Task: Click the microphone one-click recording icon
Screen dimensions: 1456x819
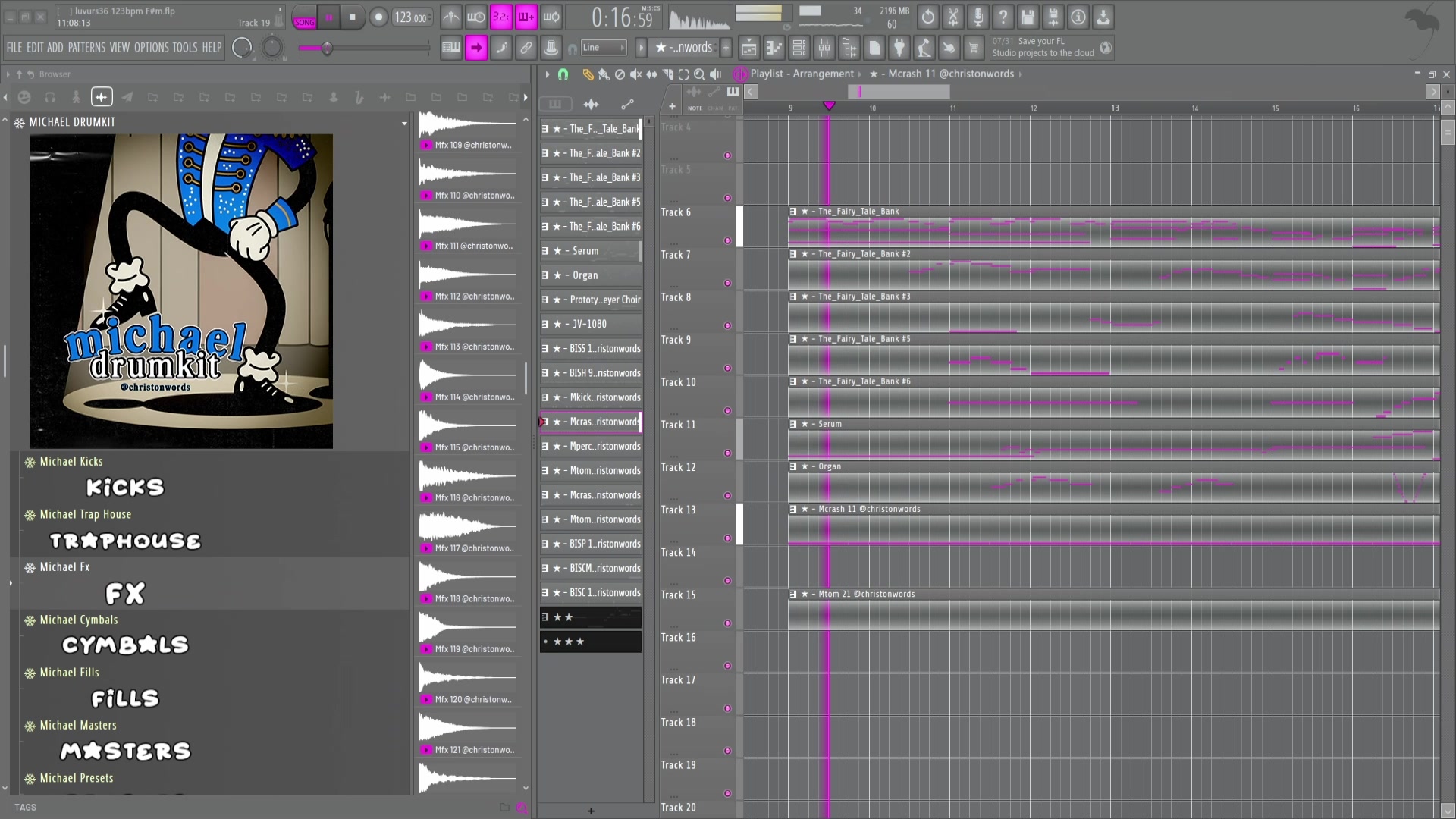Action: [978, 17]
